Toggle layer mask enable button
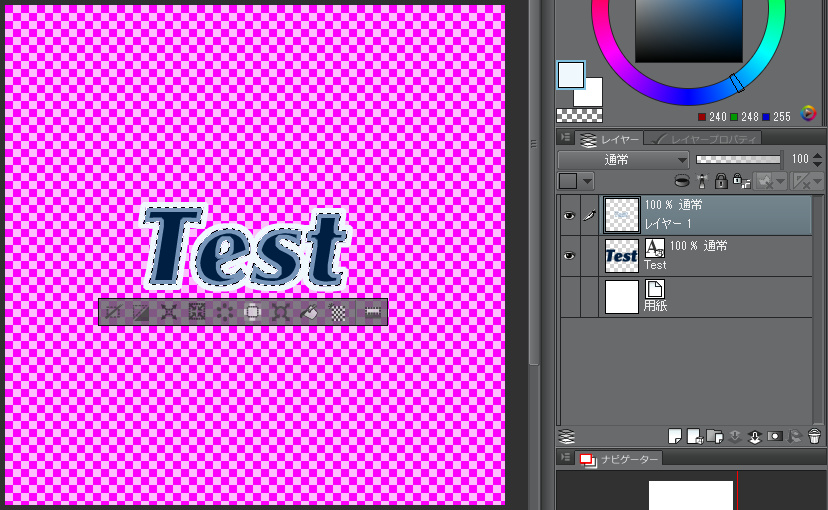Viewport: 828px width, 510px height. point(764,182)
